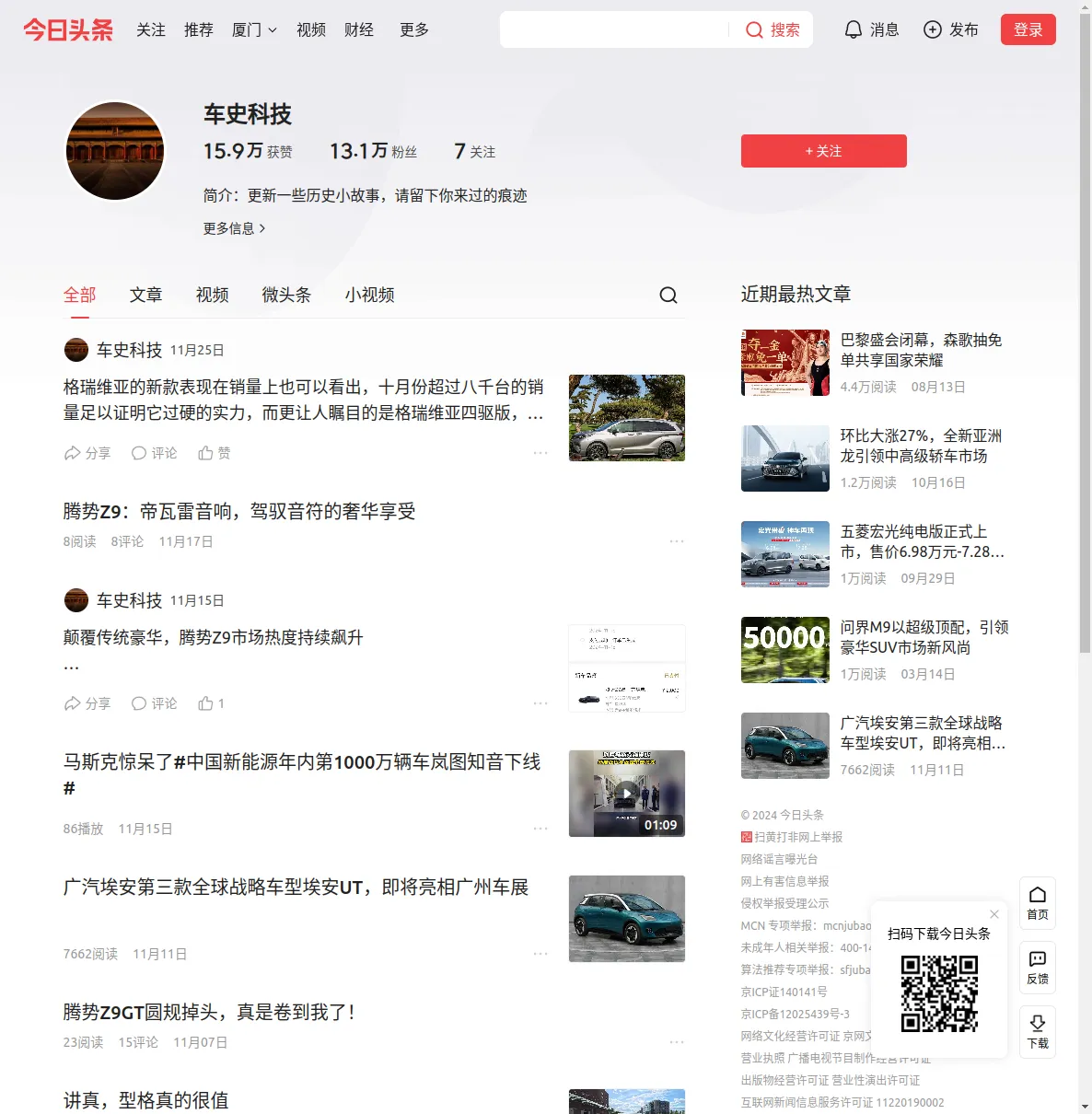View the 7 关注 following list
The image size is (1092, 1114).
pyautogui.click(x=475, y=151)
